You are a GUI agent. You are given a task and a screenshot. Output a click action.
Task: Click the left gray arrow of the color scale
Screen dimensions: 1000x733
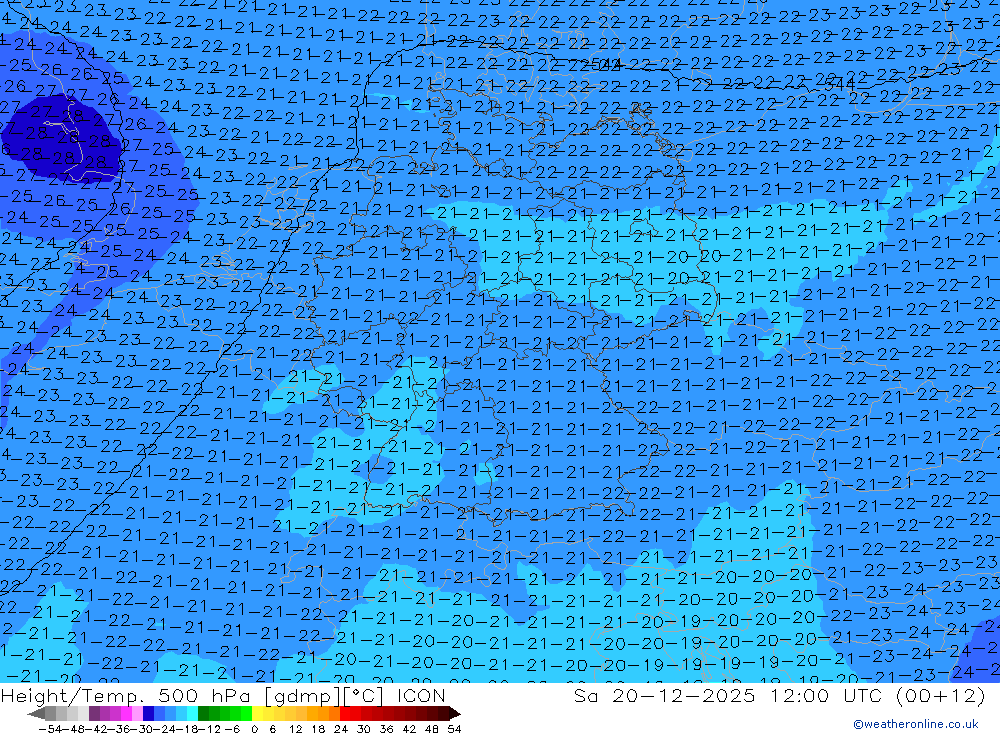[36, 713]
